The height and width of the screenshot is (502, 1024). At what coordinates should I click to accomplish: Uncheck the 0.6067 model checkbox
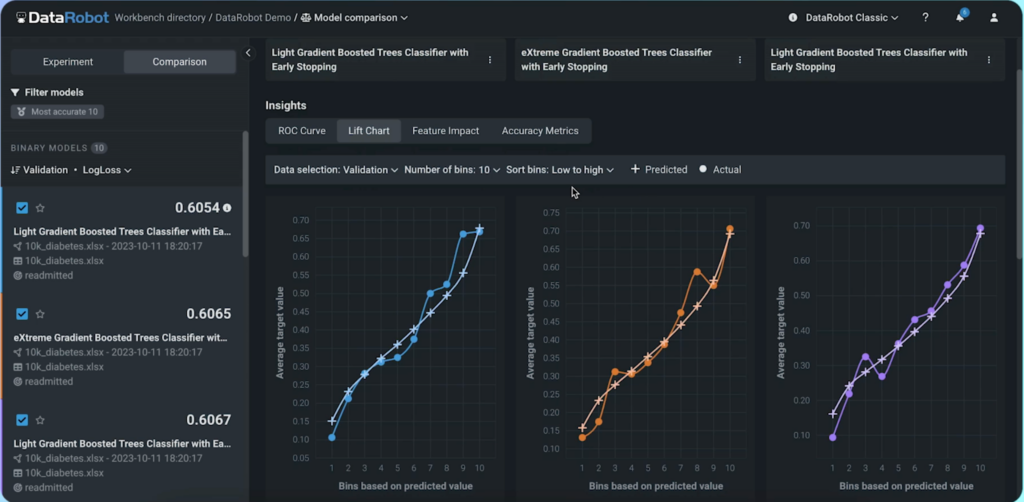pyautogui.click(x=22, y=420)
